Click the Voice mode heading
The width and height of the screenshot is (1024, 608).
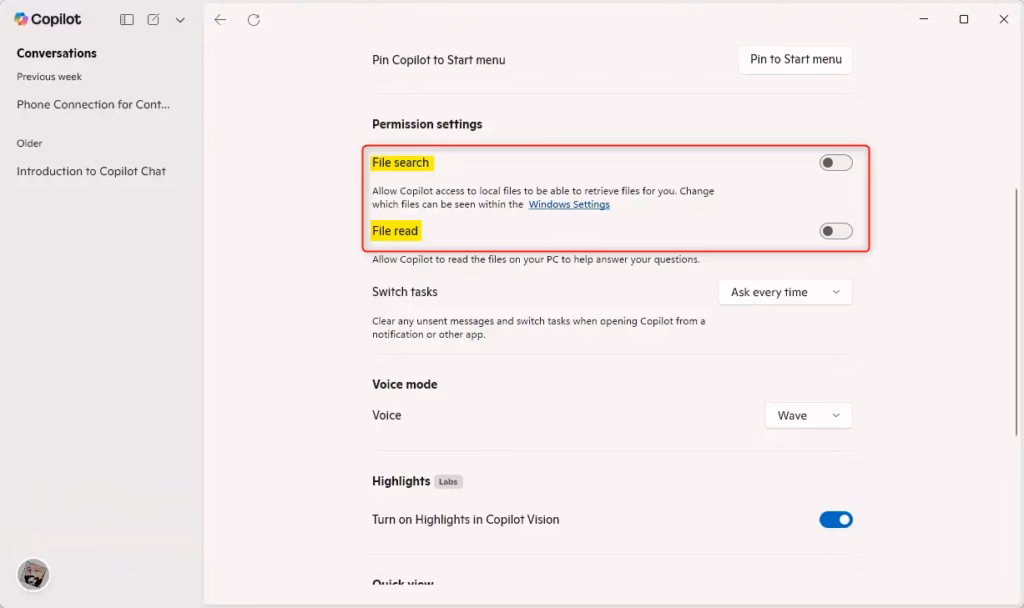[405, 385]
